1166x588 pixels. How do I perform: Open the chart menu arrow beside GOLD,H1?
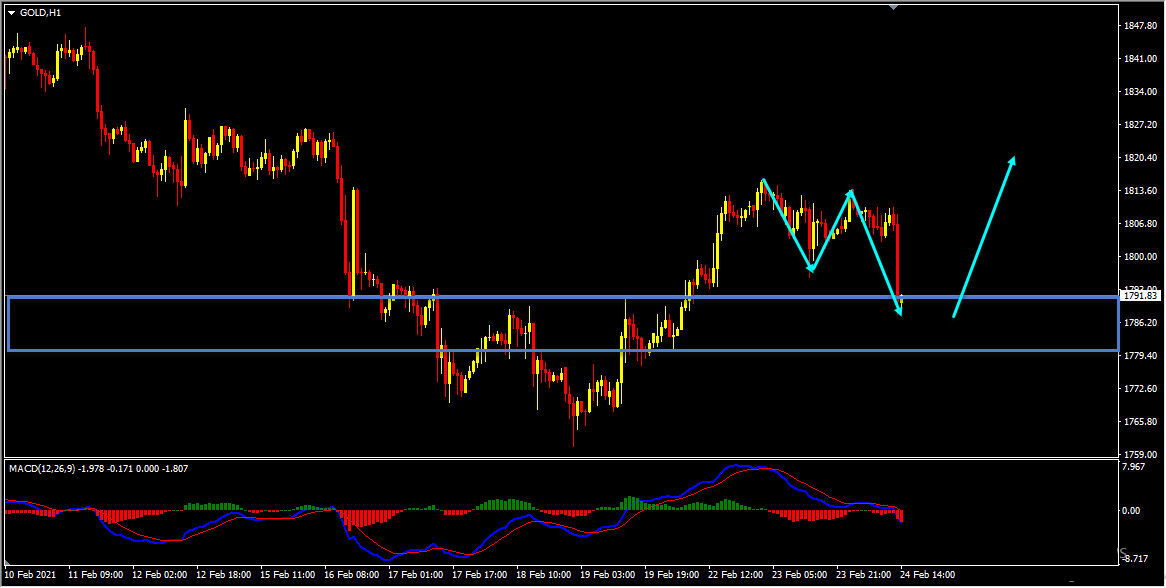coord(12,12)
